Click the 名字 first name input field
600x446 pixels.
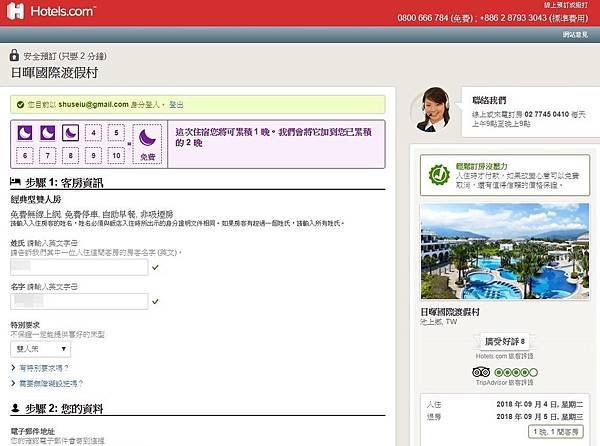point(79,301)
